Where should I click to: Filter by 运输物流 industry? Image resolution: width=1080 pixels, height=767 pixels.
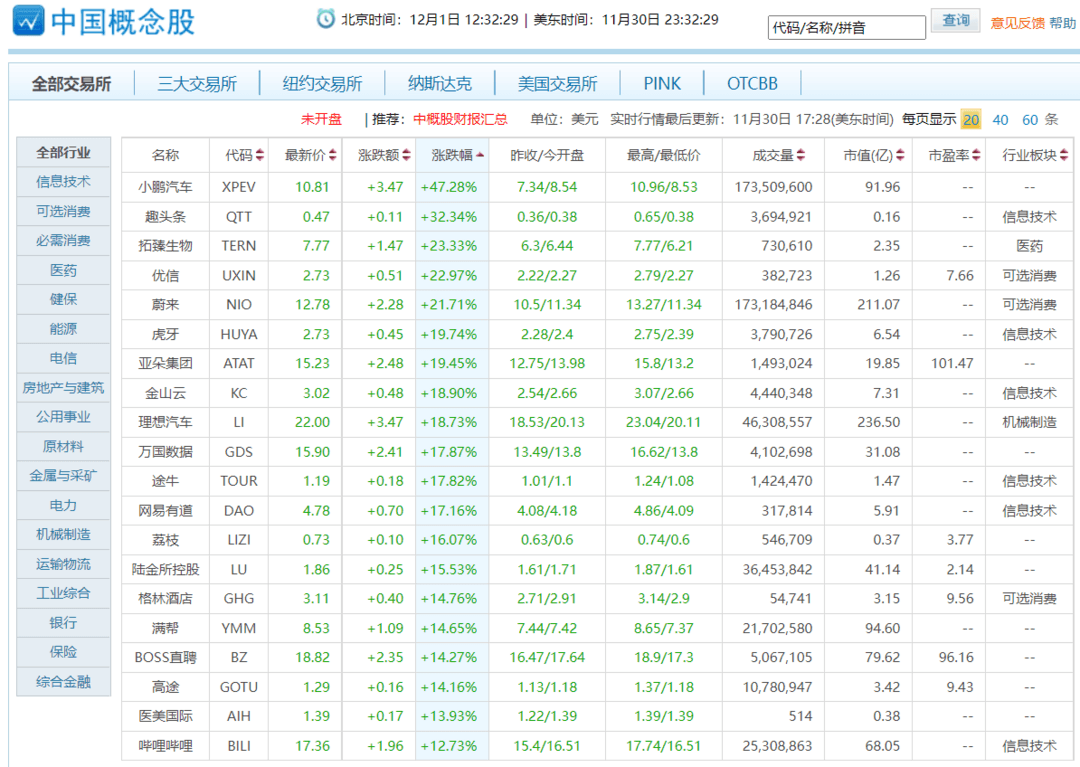click(63, 564)
